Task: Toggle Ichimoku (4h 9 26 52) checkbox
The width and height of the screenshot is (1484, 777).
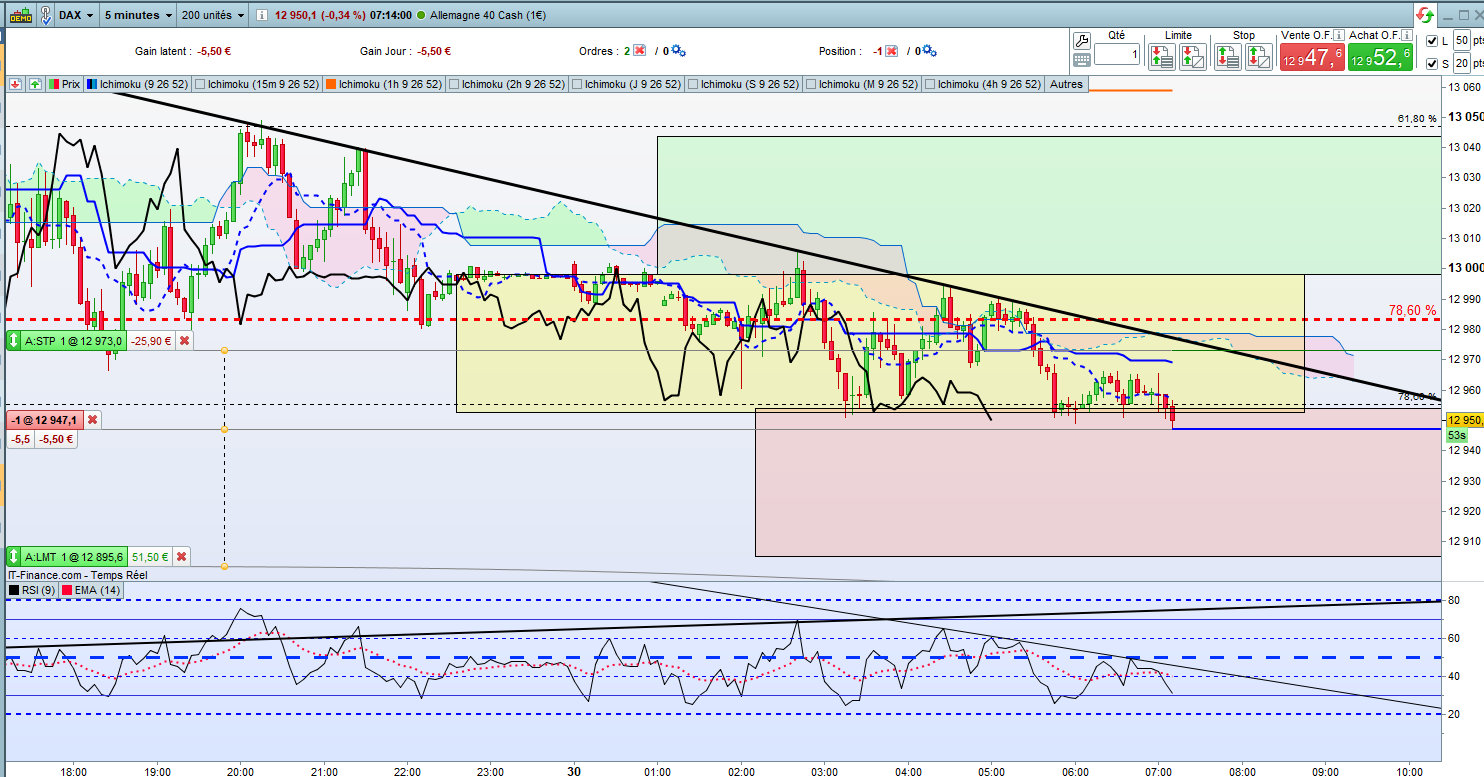Action: coord(930,85)
